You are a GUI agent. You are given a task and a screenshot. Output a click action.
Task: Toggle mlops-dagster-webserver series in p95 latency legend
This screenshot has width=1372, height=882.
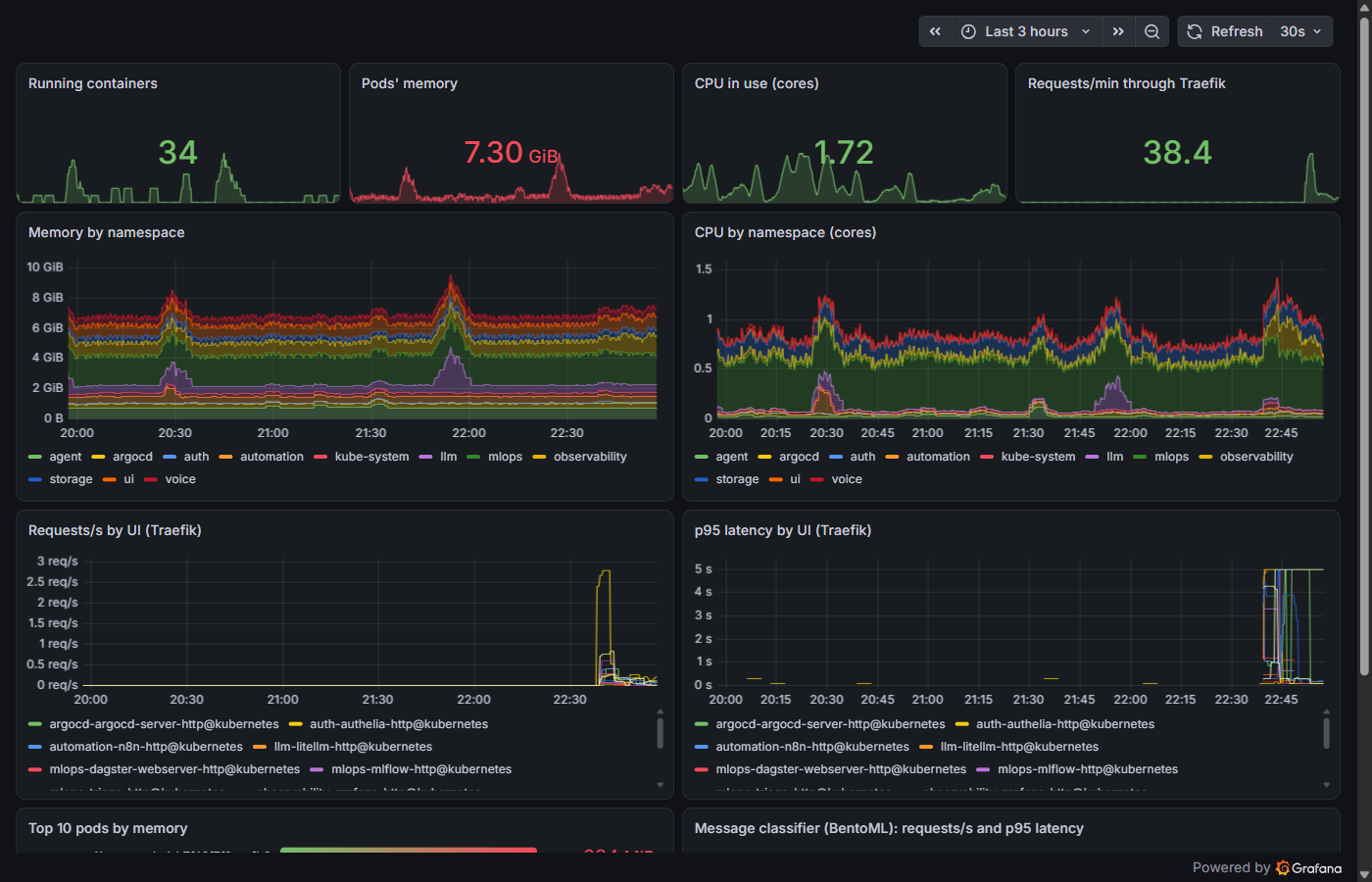pyautogui.click(x=841, y=769)
